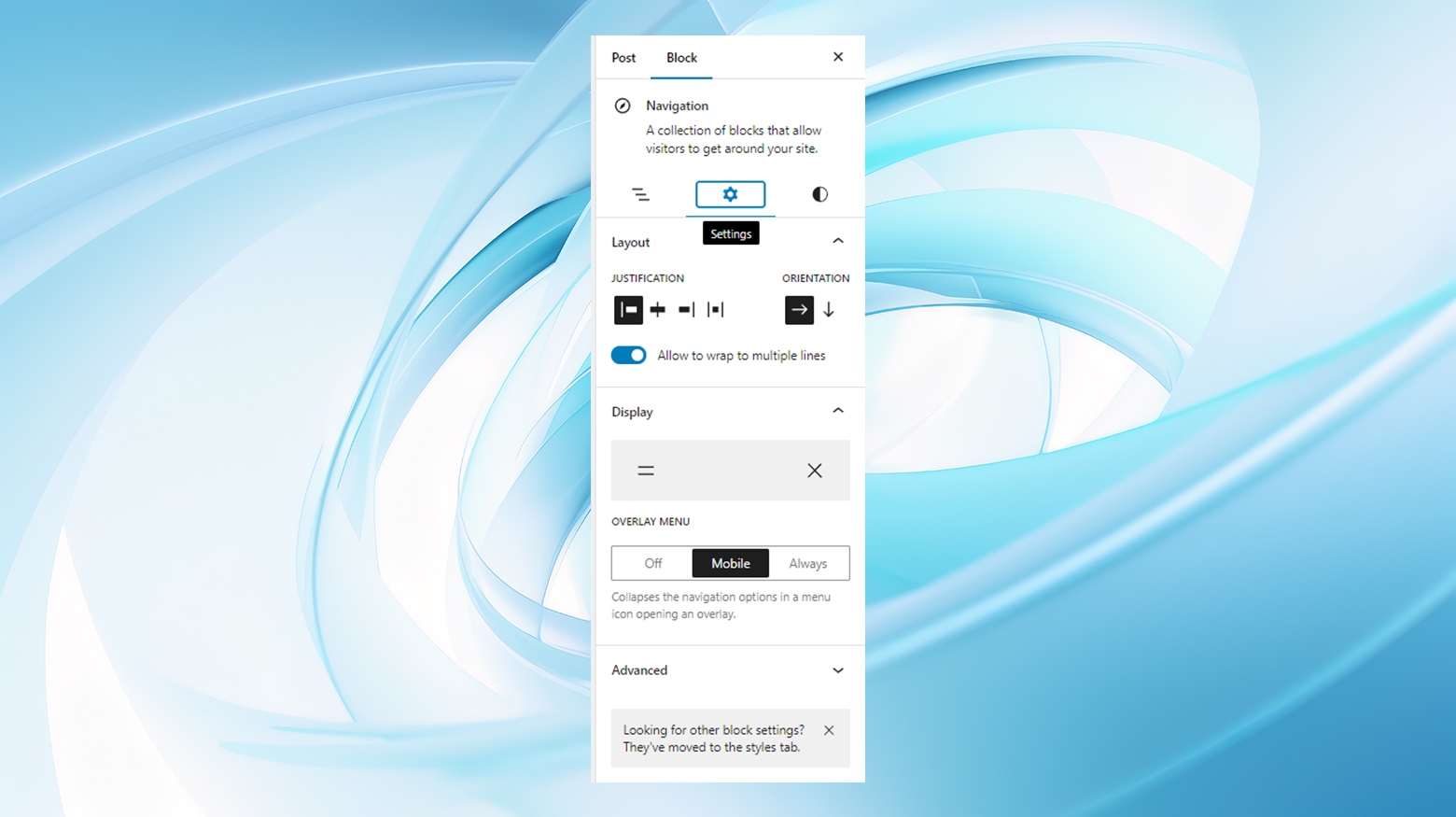
Task: Set orientation to horizontal
Action: click(x=799, y=309)
